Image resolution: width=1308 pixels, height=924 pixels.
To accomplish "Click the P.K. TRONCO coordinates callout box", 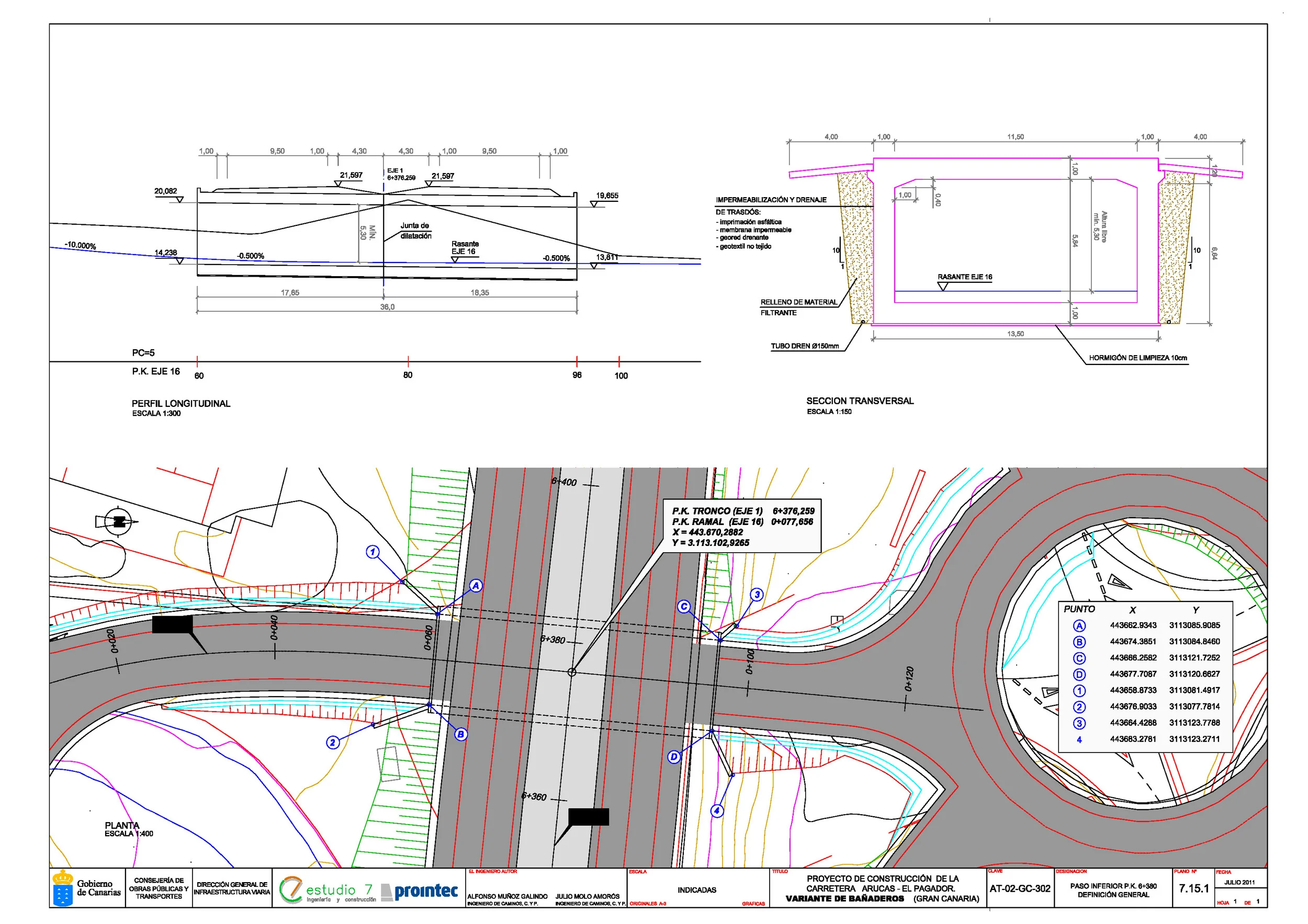I will (742, 527).
